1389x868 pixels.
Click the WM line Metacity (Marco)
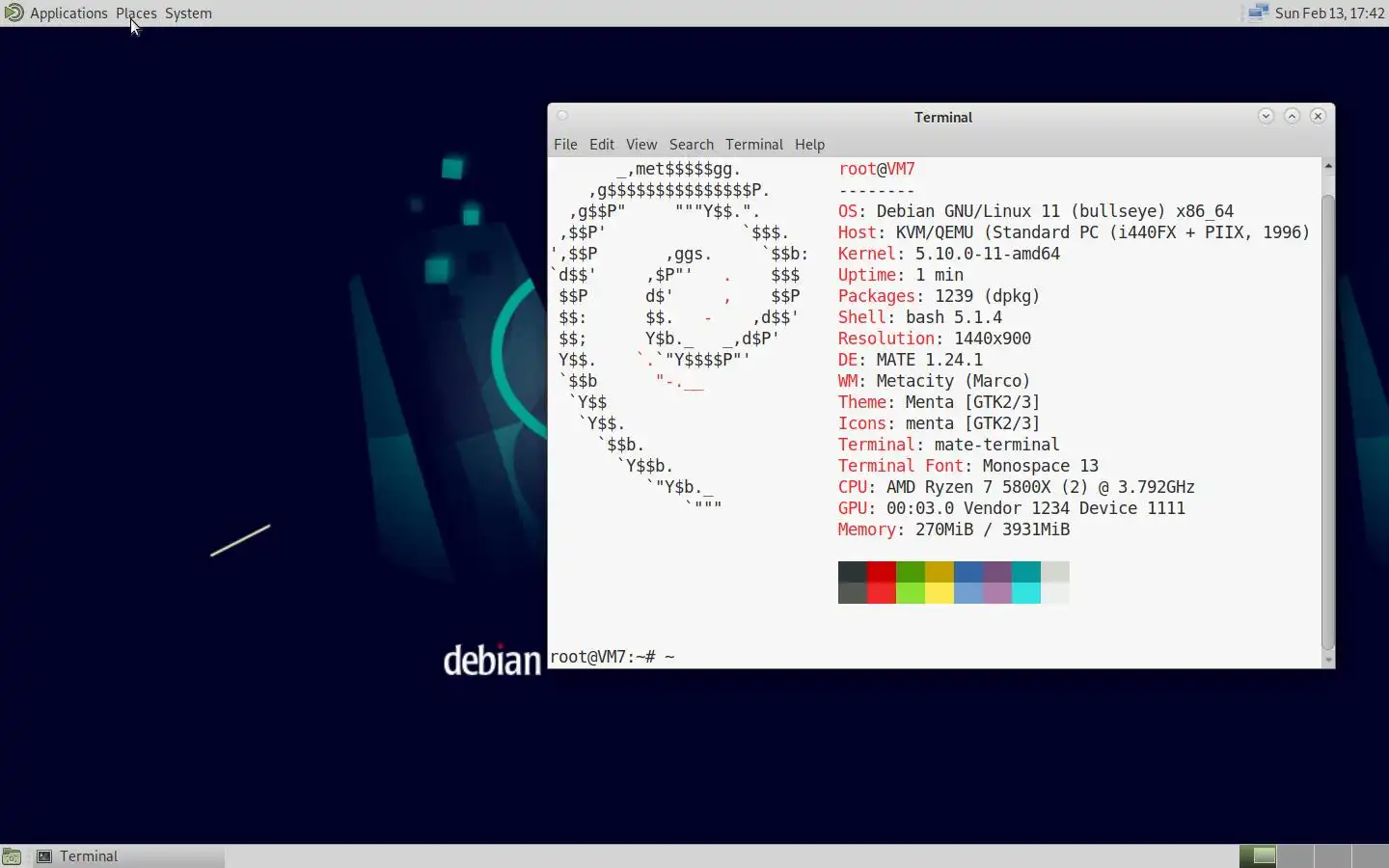pos(935,381)
